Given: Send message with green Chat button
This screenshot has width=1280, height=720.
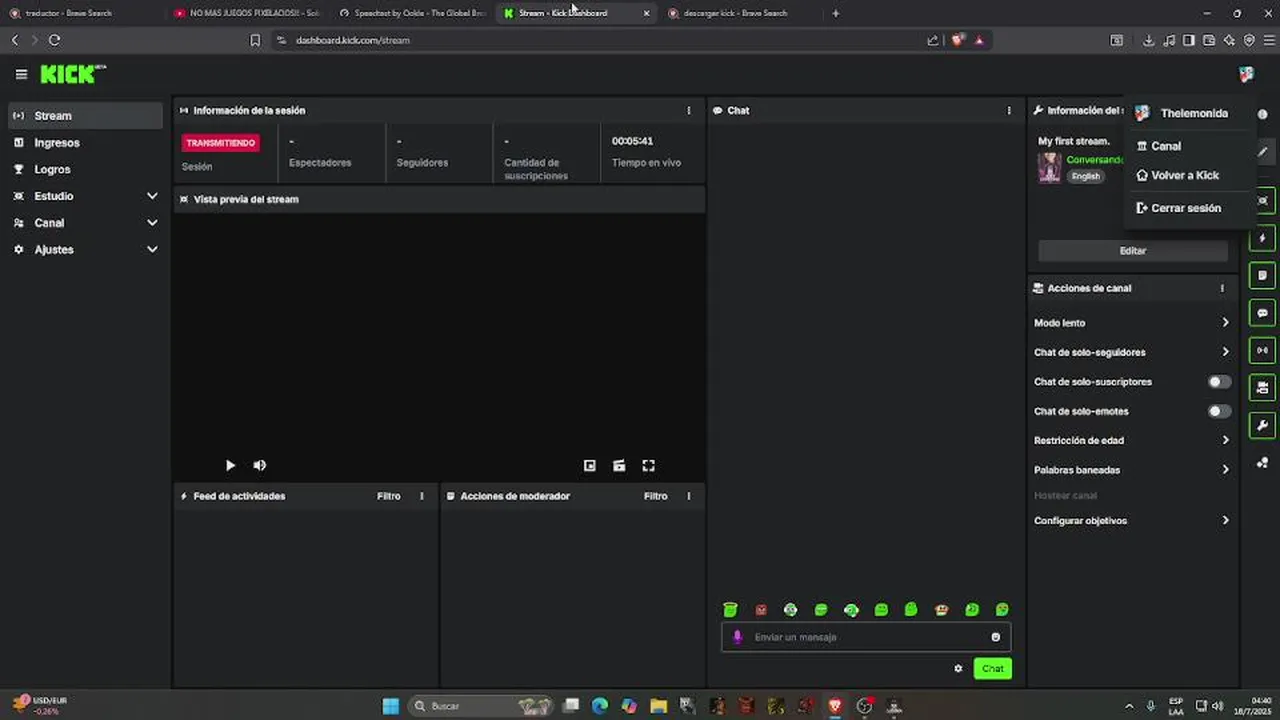Looking at the screenshot, I should tap(993, 668).
